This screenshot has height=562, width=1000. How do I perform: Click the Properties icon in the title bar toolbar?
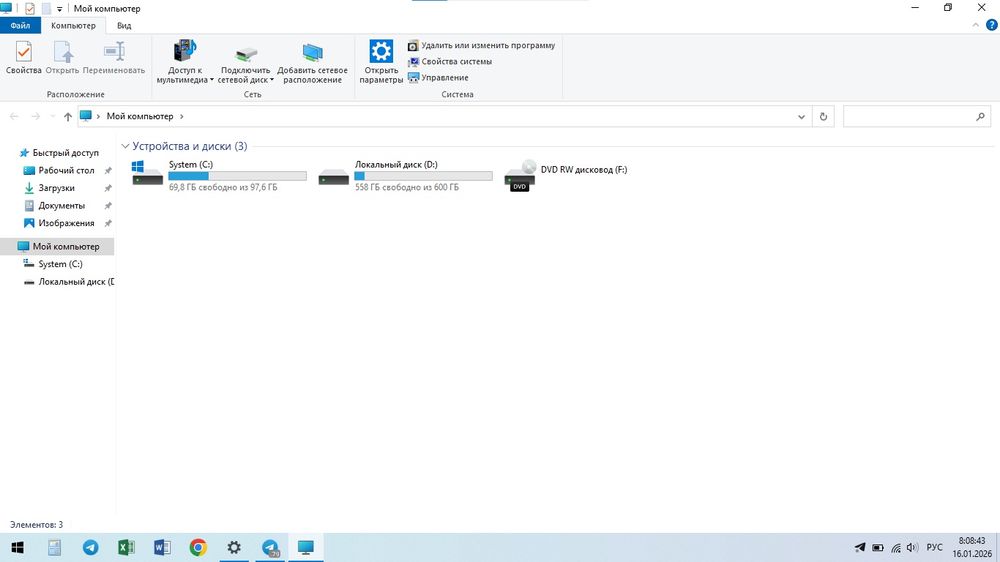[29, 8]
